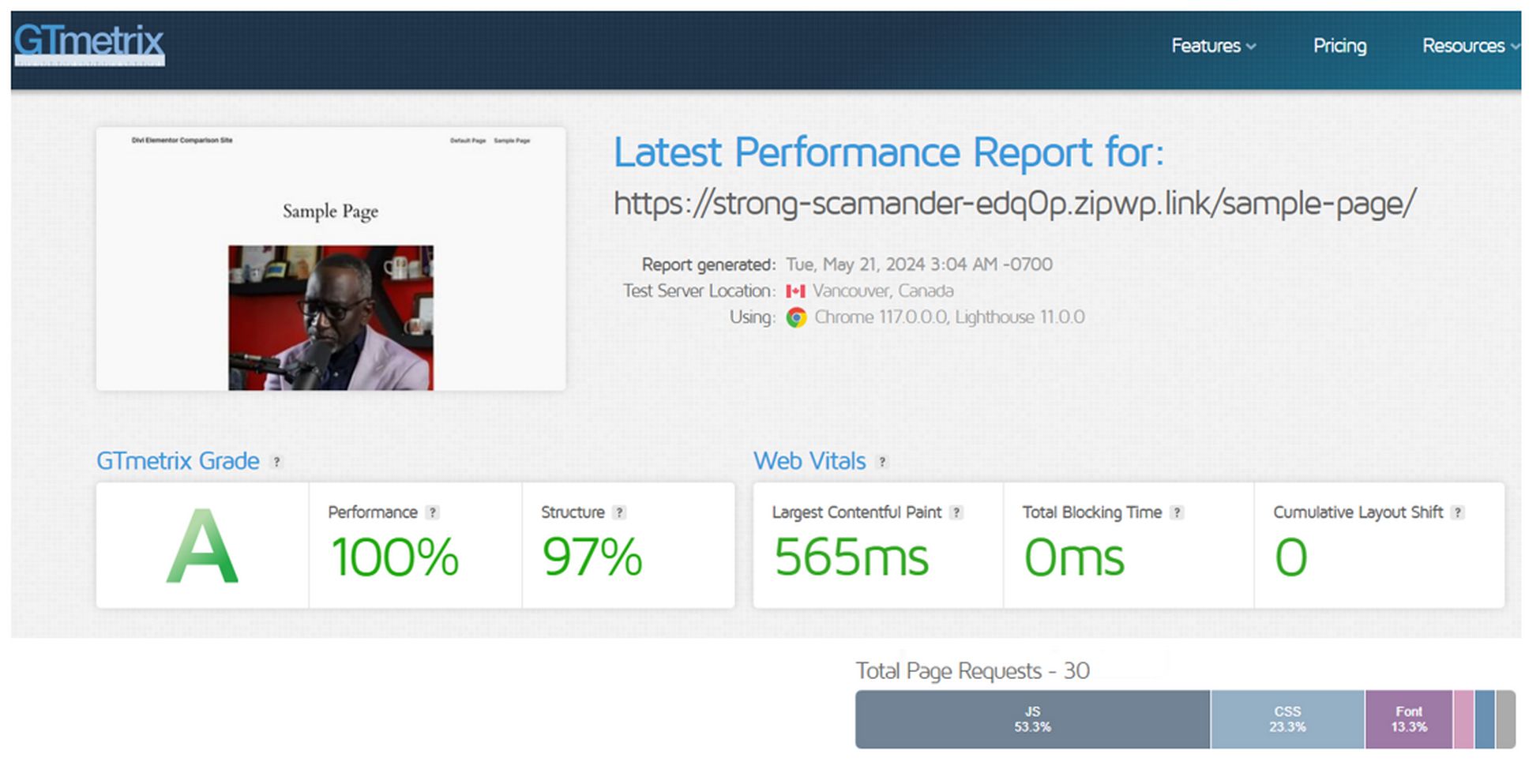Viewport: 1540px width, 784px height.
Task: Click the Web Vitals help icon
Action: pos(881,462)
